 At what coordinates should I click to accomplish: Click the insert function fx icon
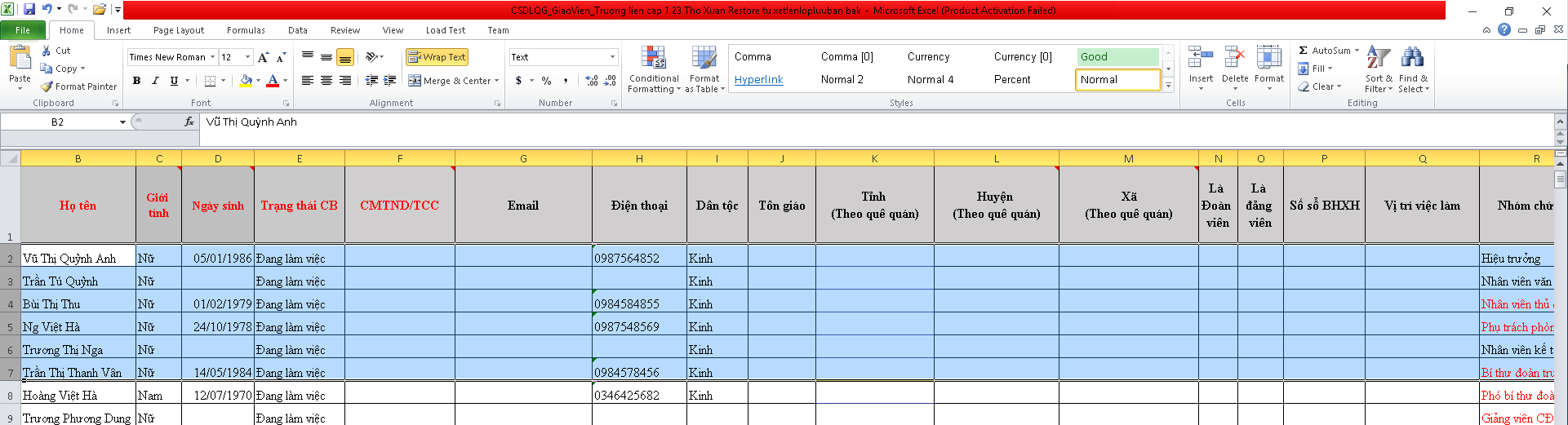189,122
